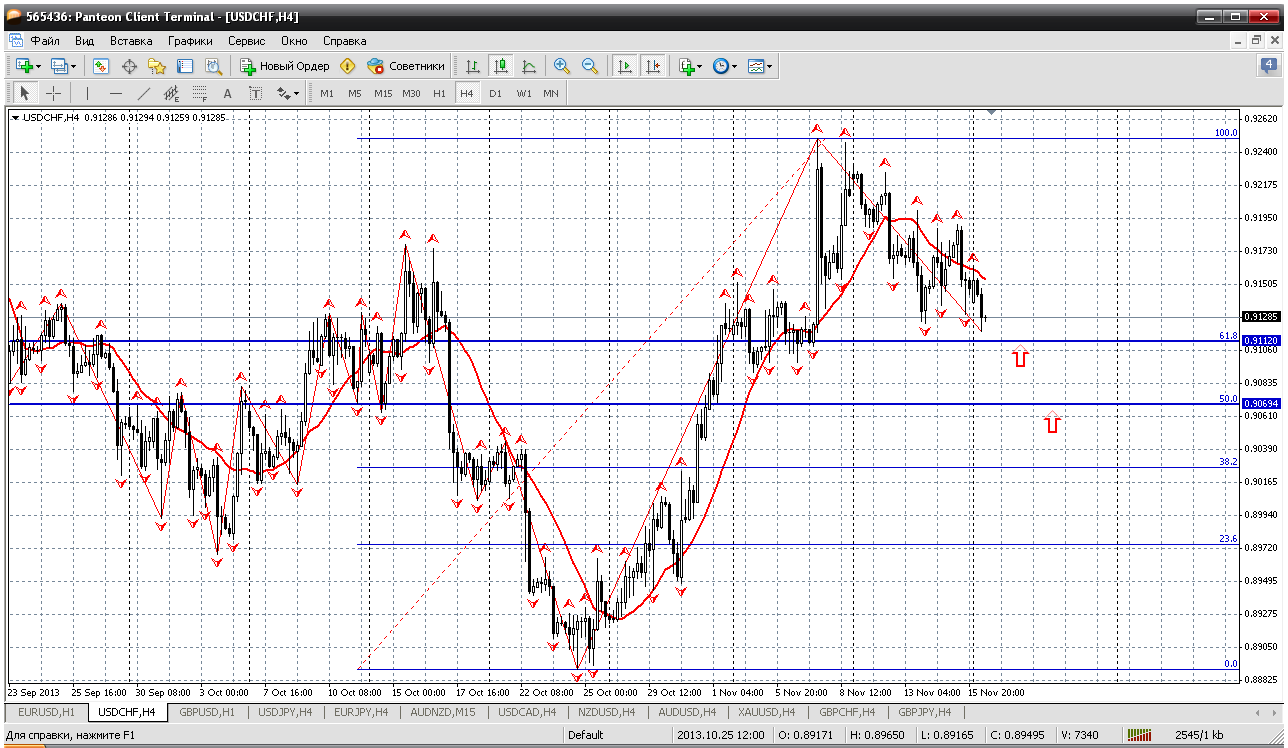
Task: Select the crosshair cursor tool
Action: point(53,93)
